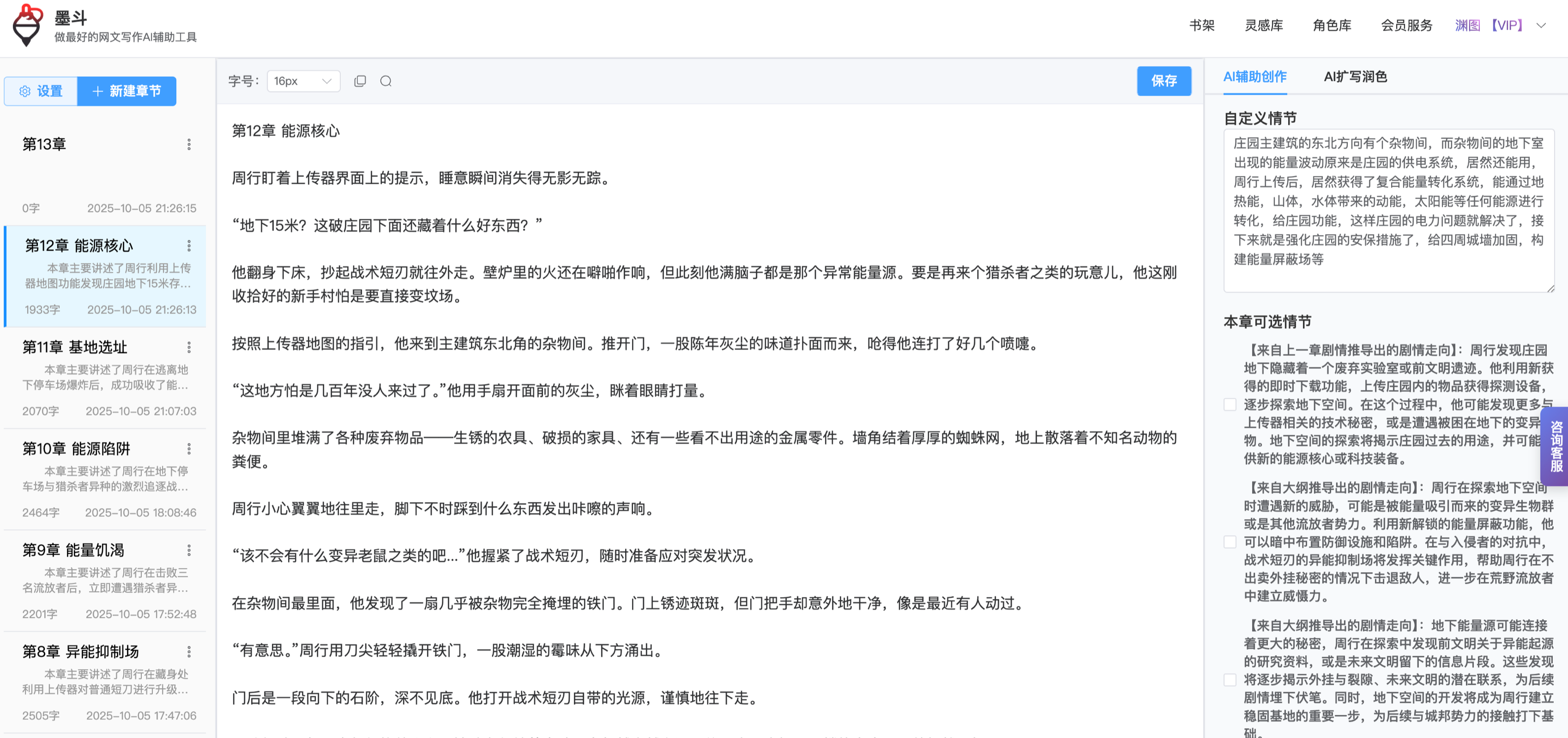
Task: Open the three-dot menu for 第12章 能源核心
Action: click(x=189, y=246)
